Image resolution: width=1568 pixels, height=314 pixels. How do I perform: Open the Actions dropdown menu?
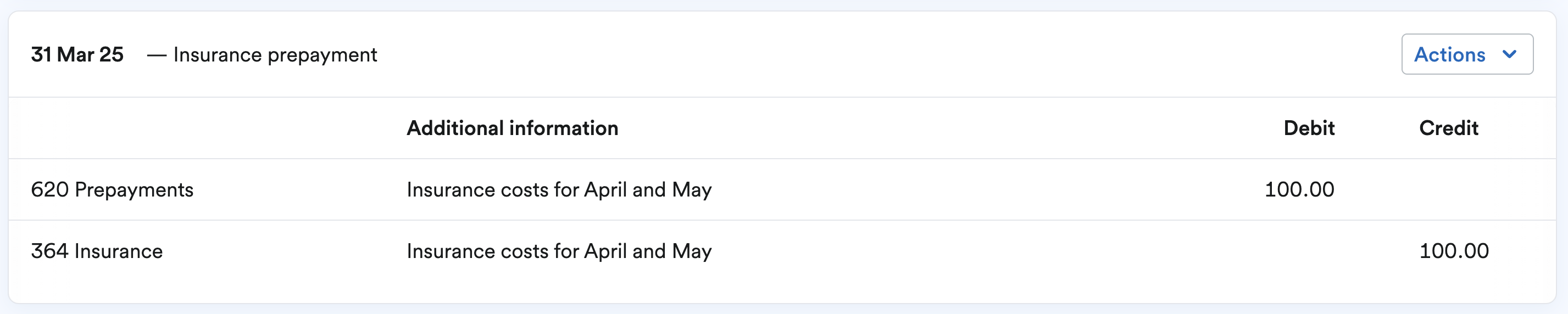(1466, 54)
